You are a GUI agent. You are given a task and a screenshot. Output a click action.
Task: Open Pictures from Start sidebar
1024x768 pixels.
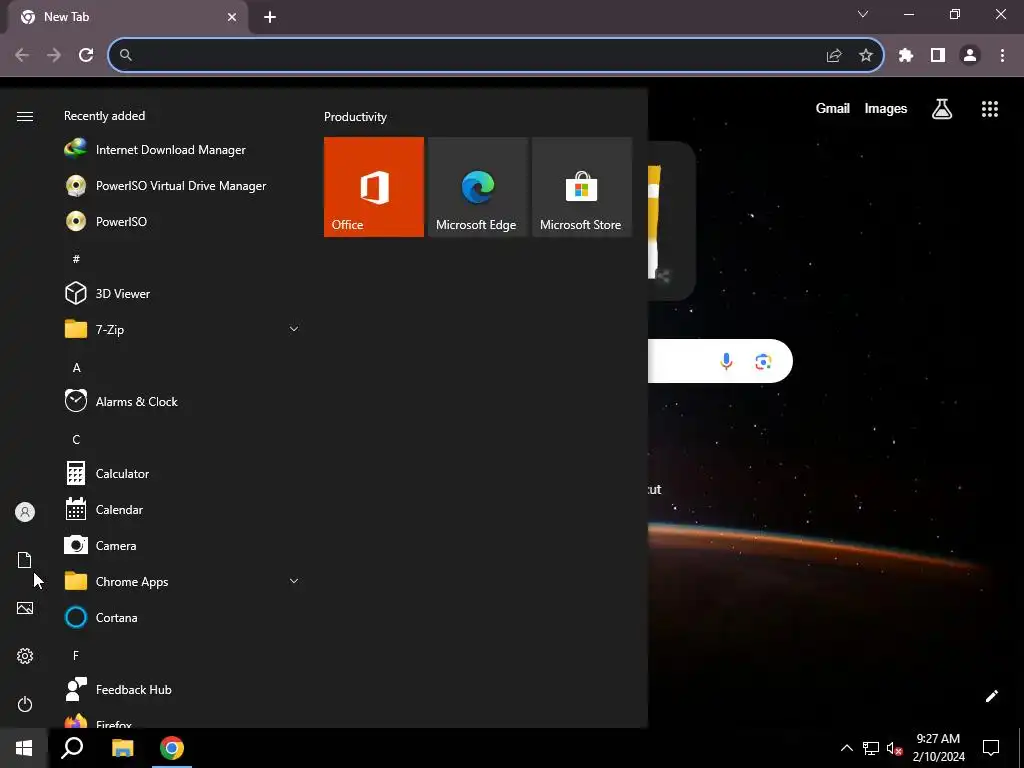(x=25, y=608)
